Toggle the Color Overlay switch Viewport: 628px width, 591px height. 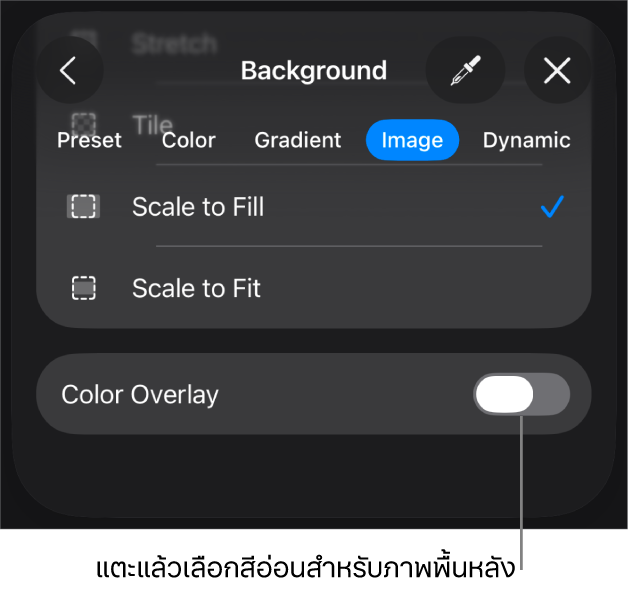(521, 395)
